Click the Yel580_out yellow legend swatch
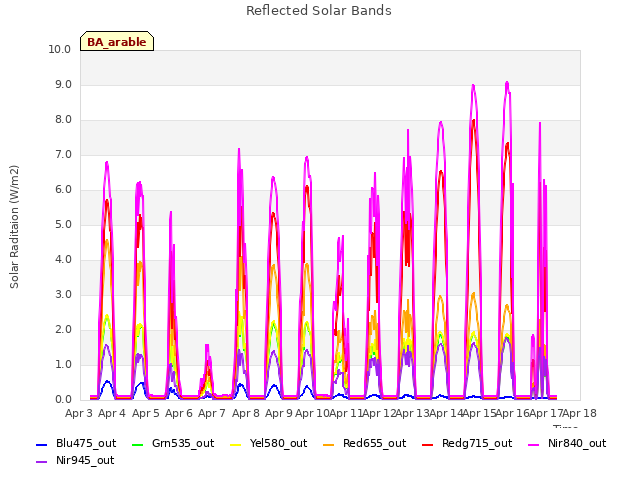This screenshot has width=640, height=480. pyautogui.click(x=236, y=444)
